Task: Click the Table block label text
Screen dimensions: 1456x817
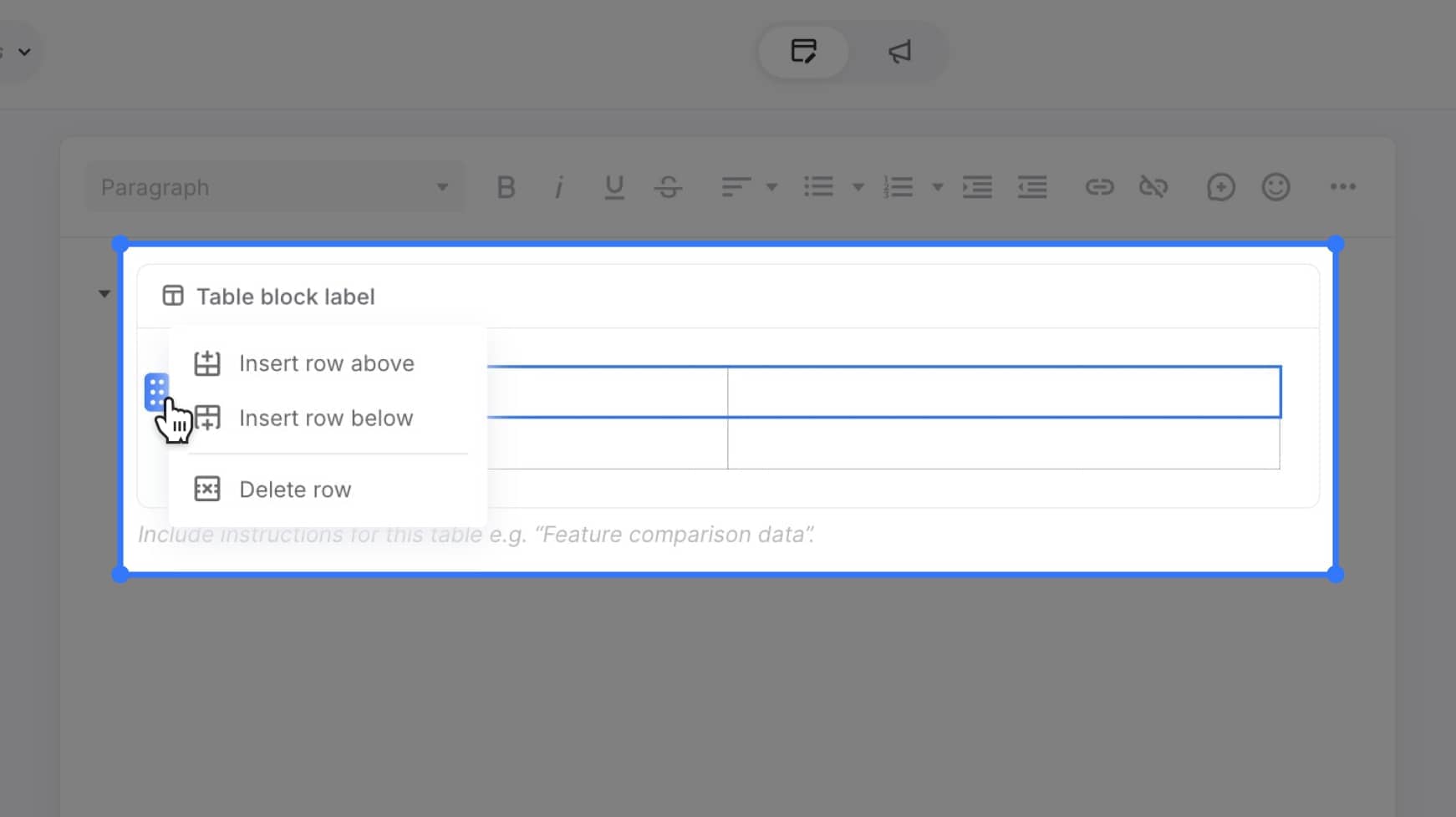Action: tap(286, 297)
